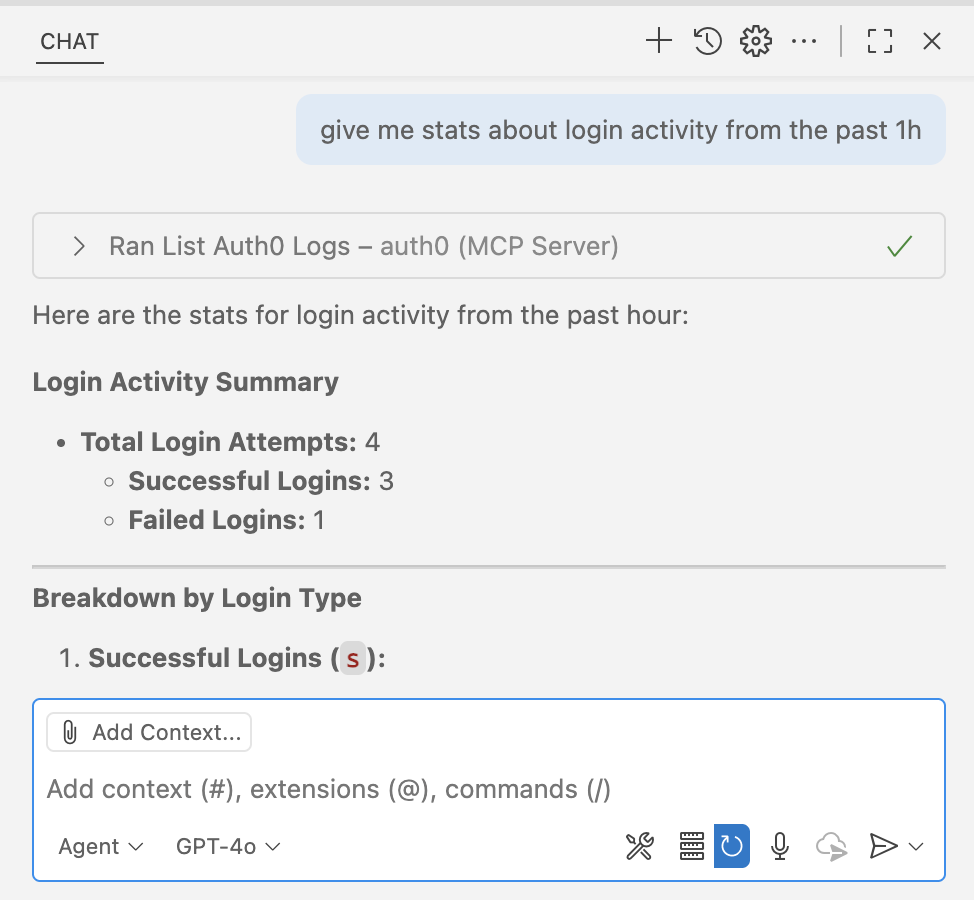Start a new chat with plus icon
The height and width of the screenshot is (900, 974).
pos(658,42)
